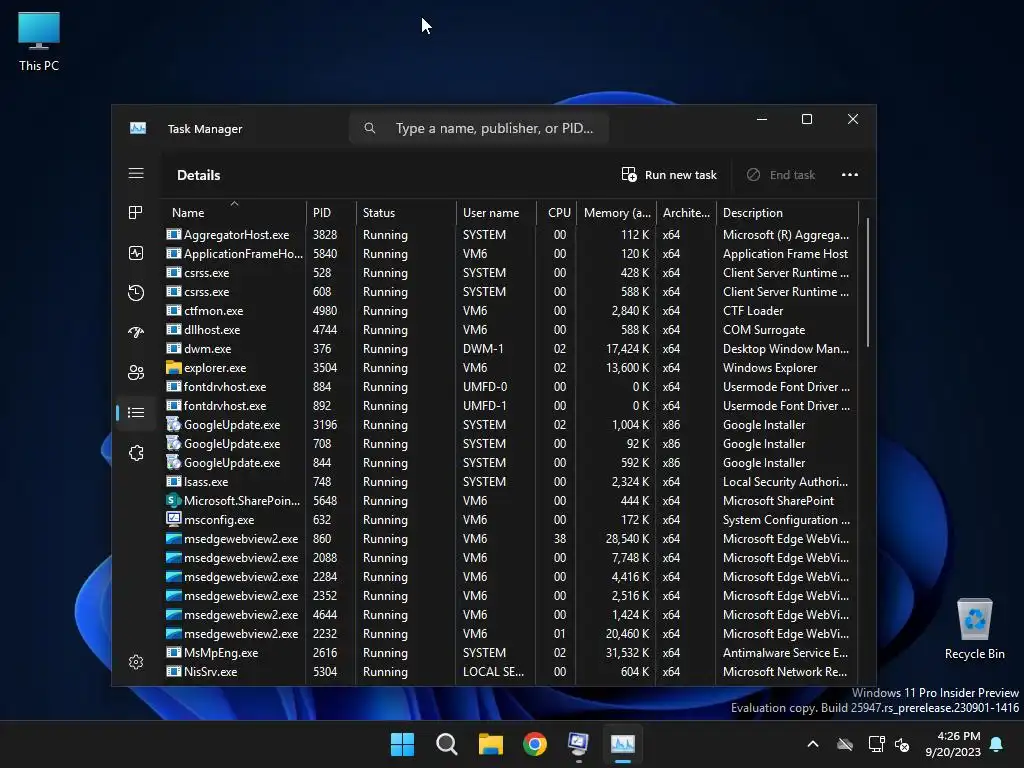The width and height of the screenshot is (1024, 768).
Task: Click the AggregatorHost.exe process icon
Action: coord(173,234)
